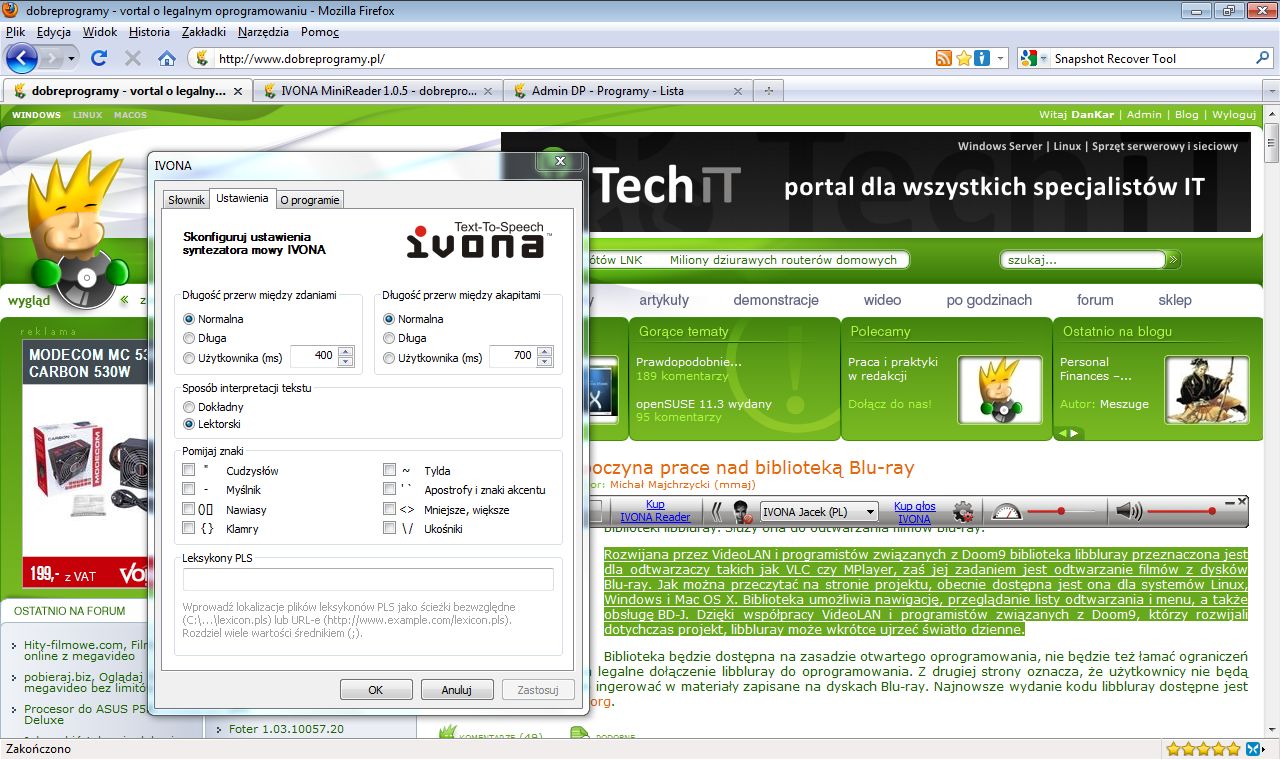1280x760 pixels.
Task: Close the IVONA MiniReader tab
Action: (487, 90)
